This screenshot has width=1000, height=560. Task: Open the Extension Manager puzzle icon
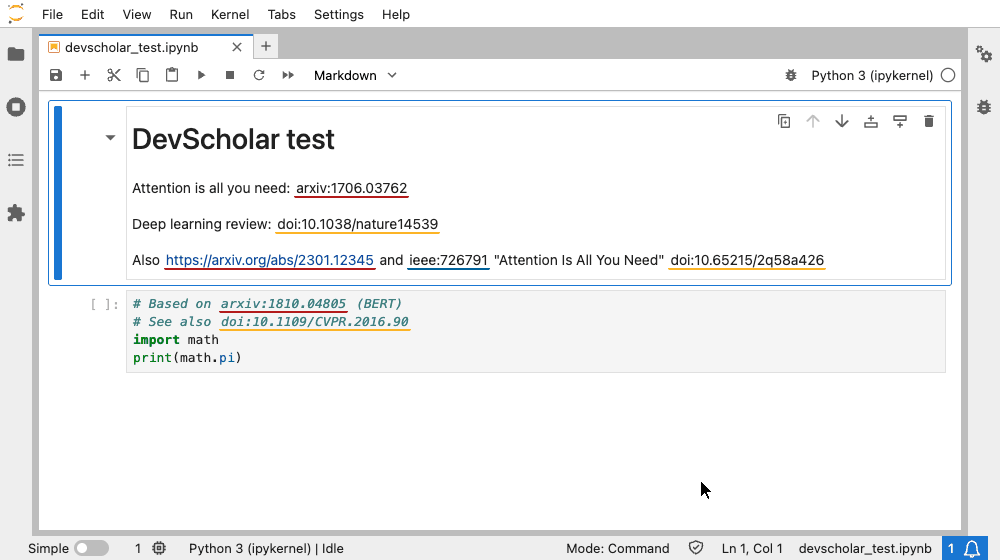pos(16,213)
